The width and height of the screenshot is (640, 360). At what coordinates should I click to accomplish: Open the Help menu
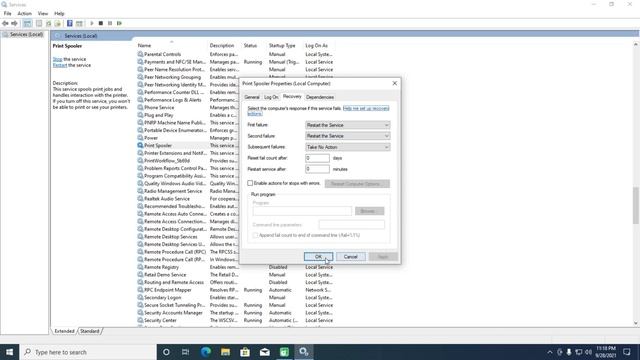coord(59,13)
